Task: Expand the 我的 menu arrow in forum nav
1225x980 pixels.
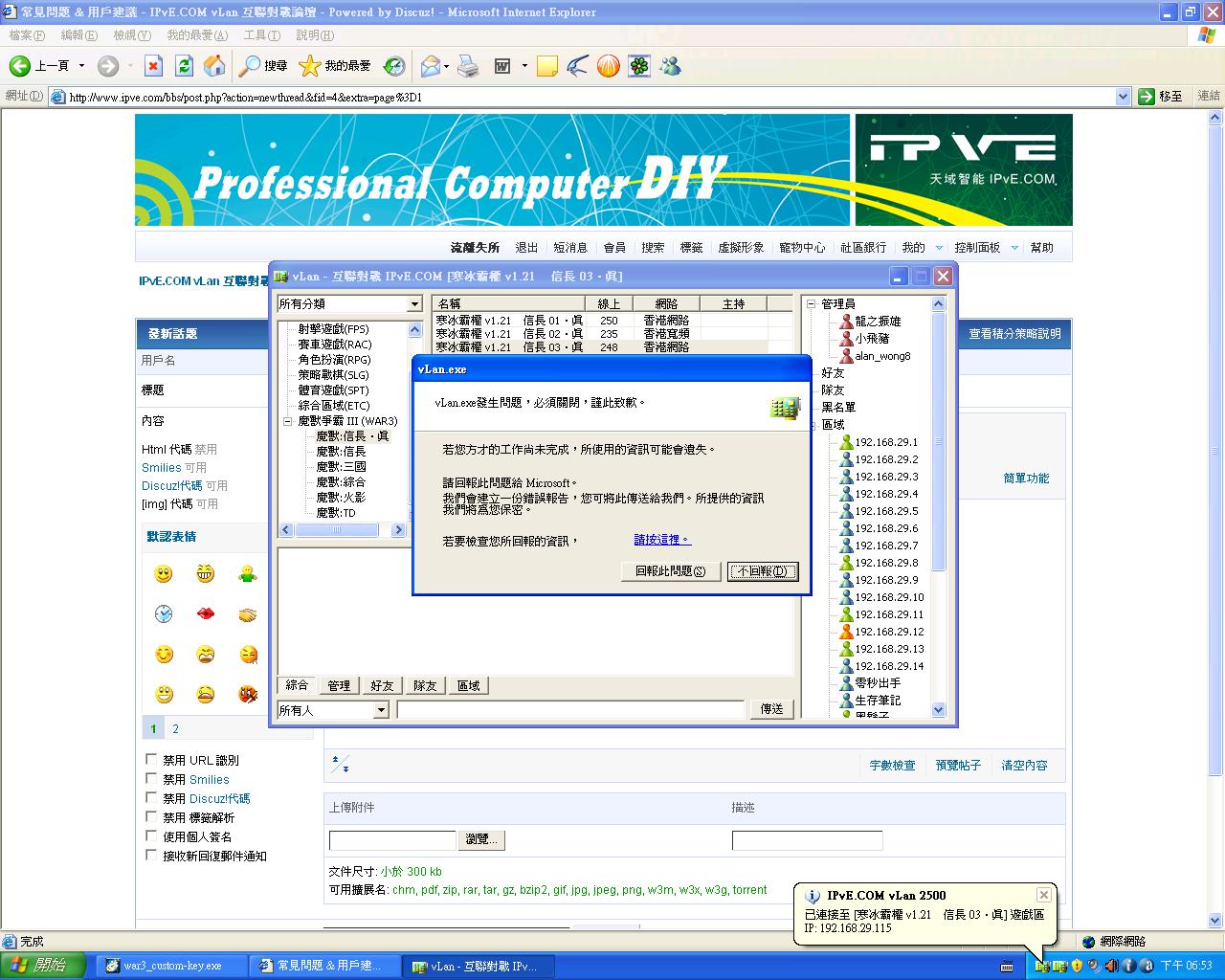Action: click(939, 248)
